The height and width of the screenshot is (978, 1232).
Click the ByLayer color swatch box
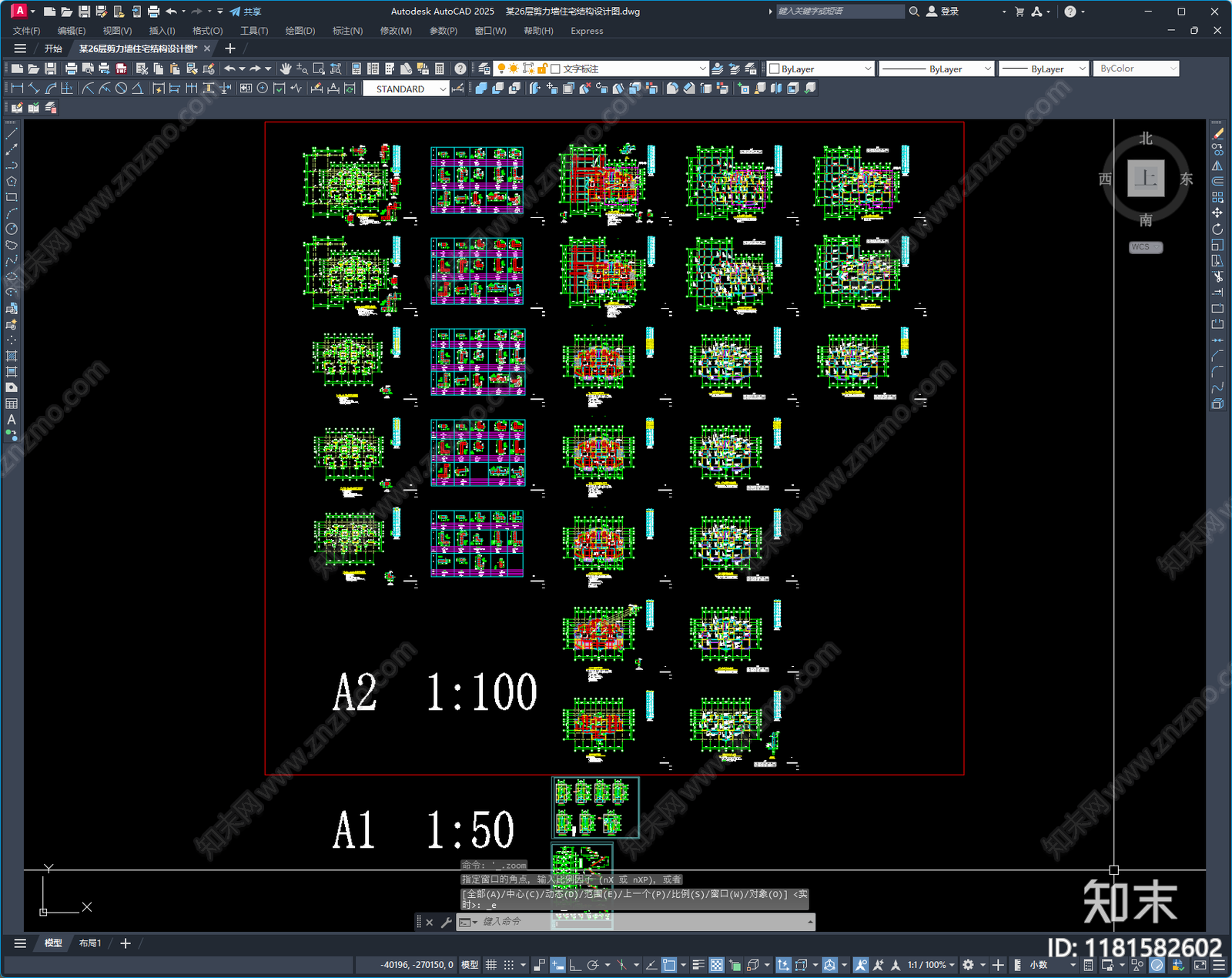[x=775, y=69]
